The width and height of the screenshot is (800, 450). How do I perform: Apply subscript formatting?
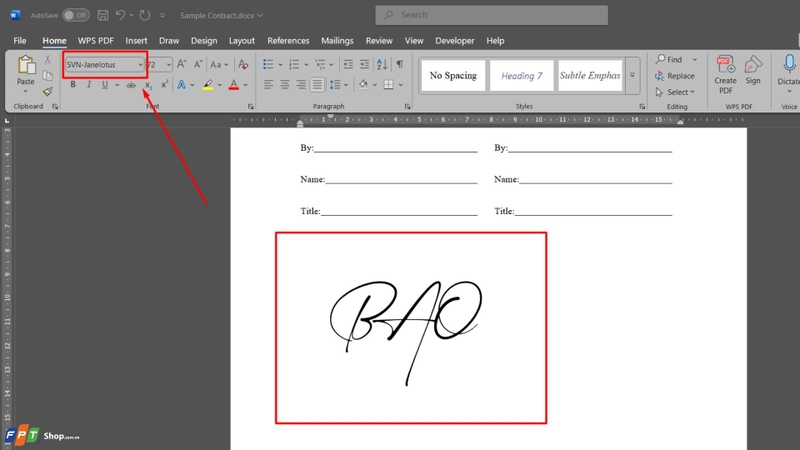coord(148,85)
